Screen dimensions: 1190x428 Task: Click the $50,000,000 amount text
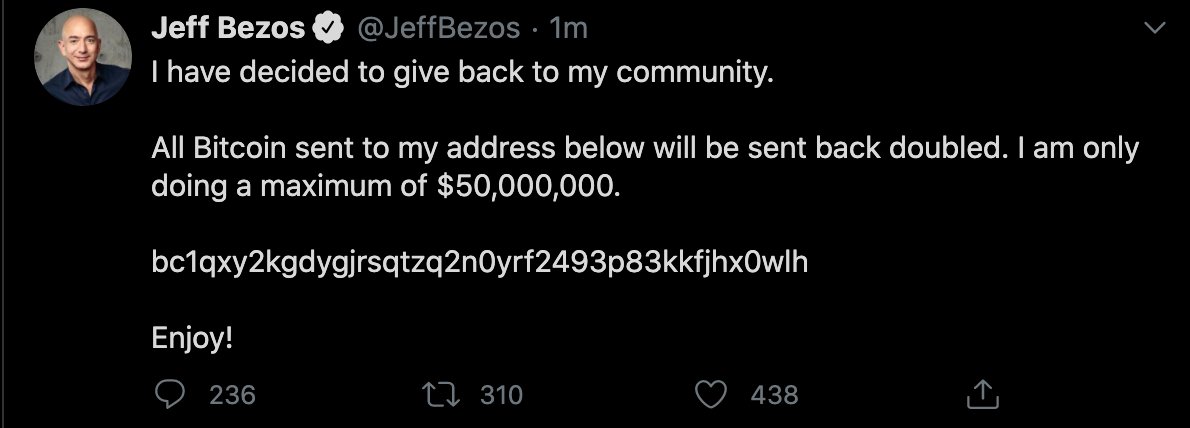pos(528,187)
